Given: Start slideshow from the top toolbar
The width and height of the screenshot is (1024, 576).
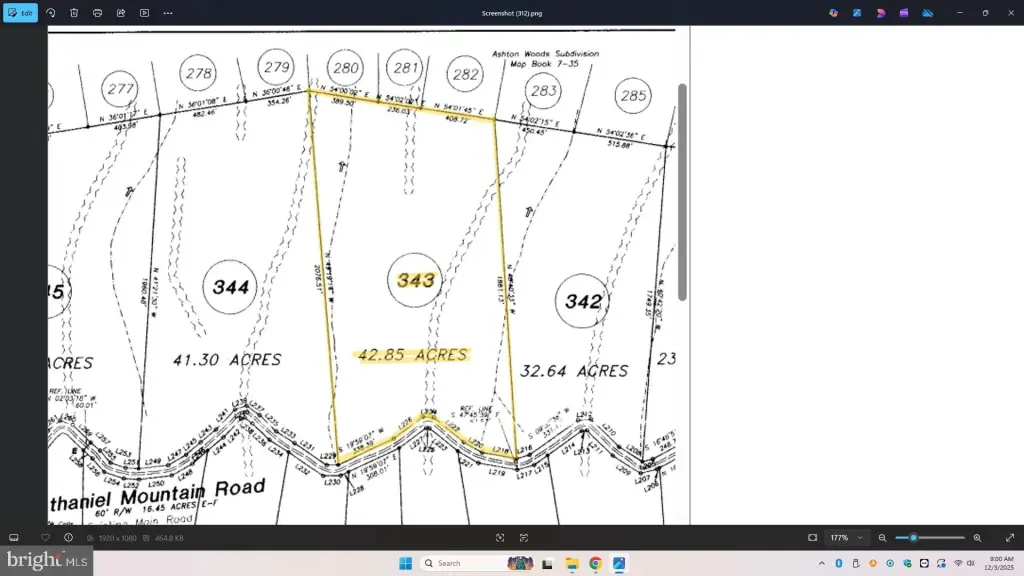Looking at the screenshot, I should tap(144, 13).
